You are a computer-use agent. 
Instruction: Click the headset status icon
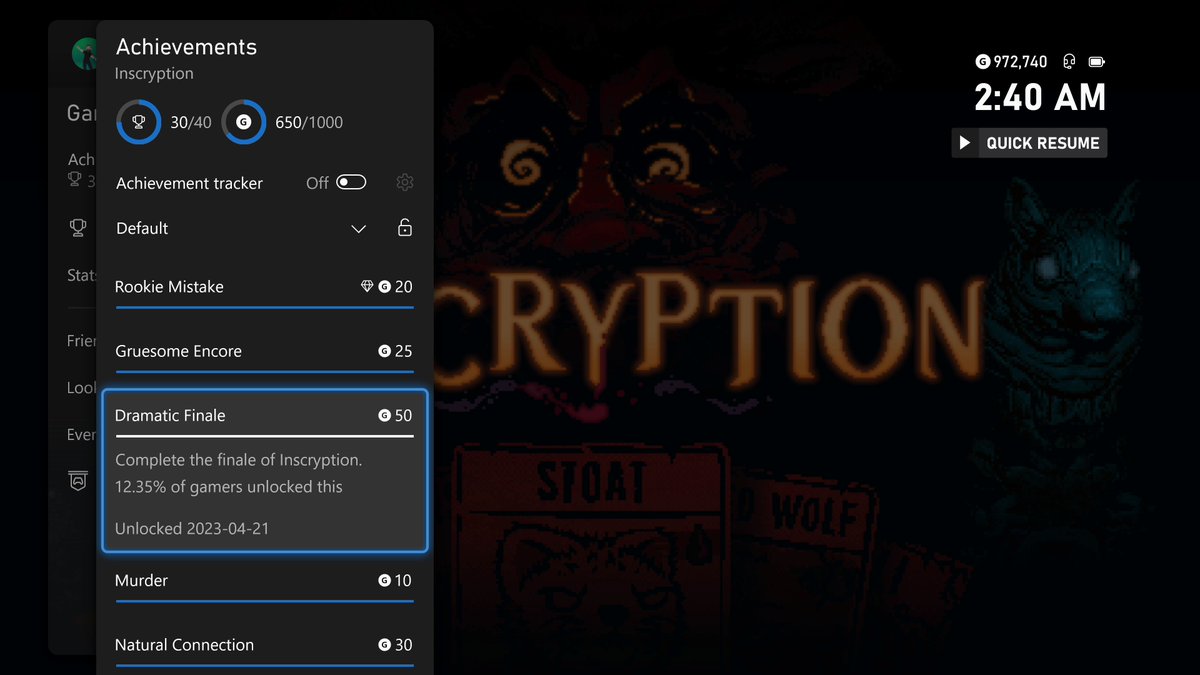pos(1069,62)
